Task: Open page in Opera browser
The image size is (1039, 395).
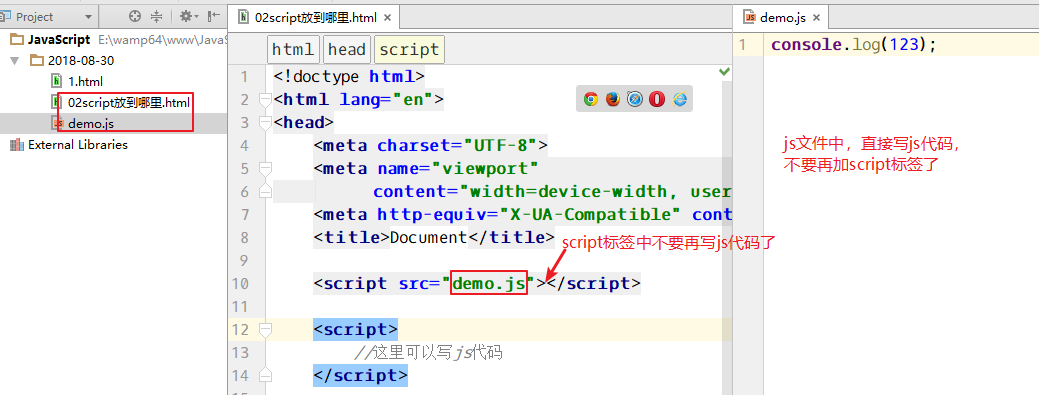Action: tap(657, 99)
